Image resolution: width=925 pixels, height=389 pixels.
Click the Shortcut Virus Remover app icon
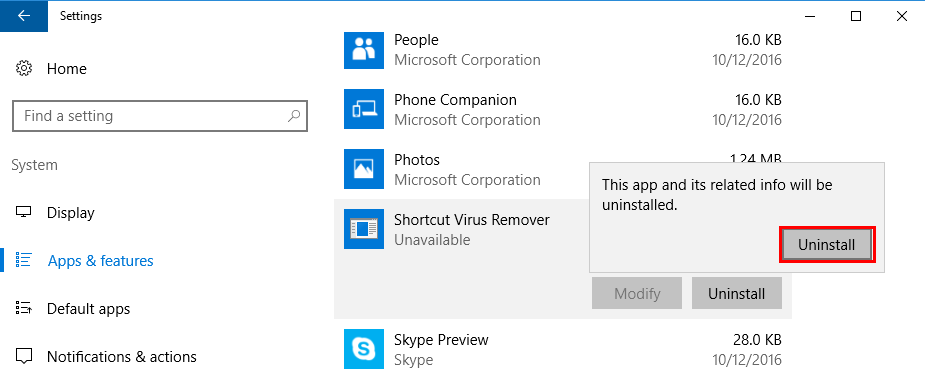(364, 229)
